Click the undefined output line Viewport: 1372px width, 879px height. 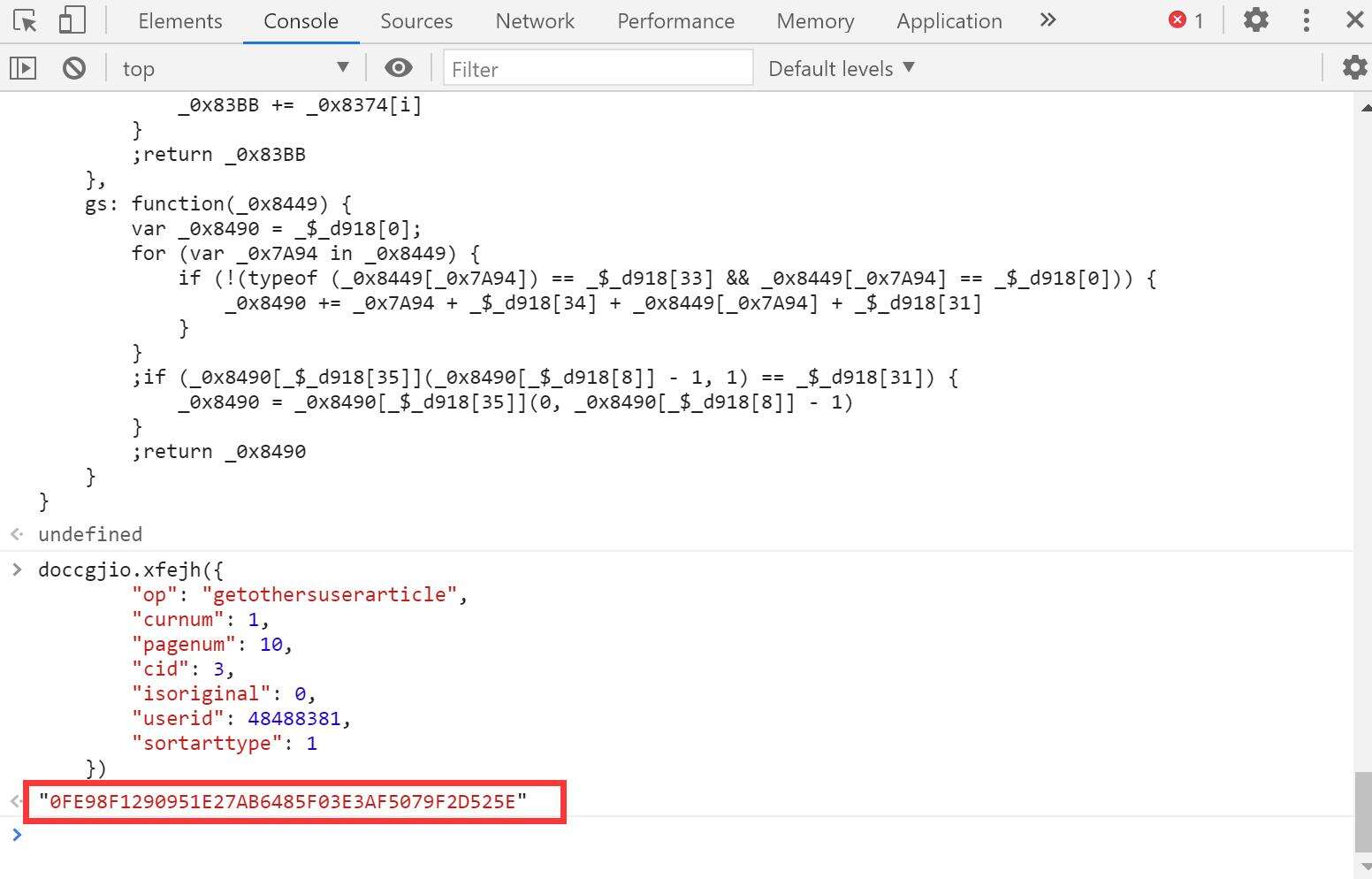90,534
